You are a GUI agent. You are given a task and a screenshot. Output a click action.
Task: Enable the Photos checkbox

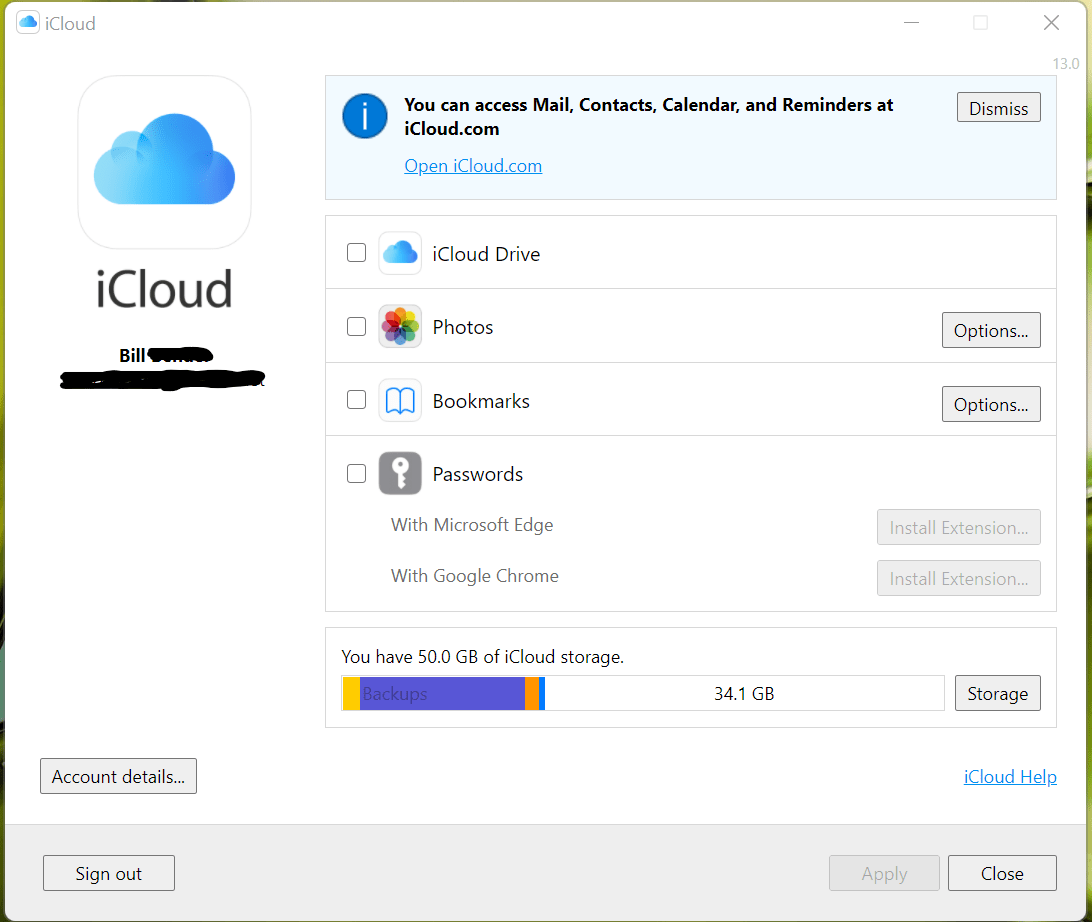356,327
